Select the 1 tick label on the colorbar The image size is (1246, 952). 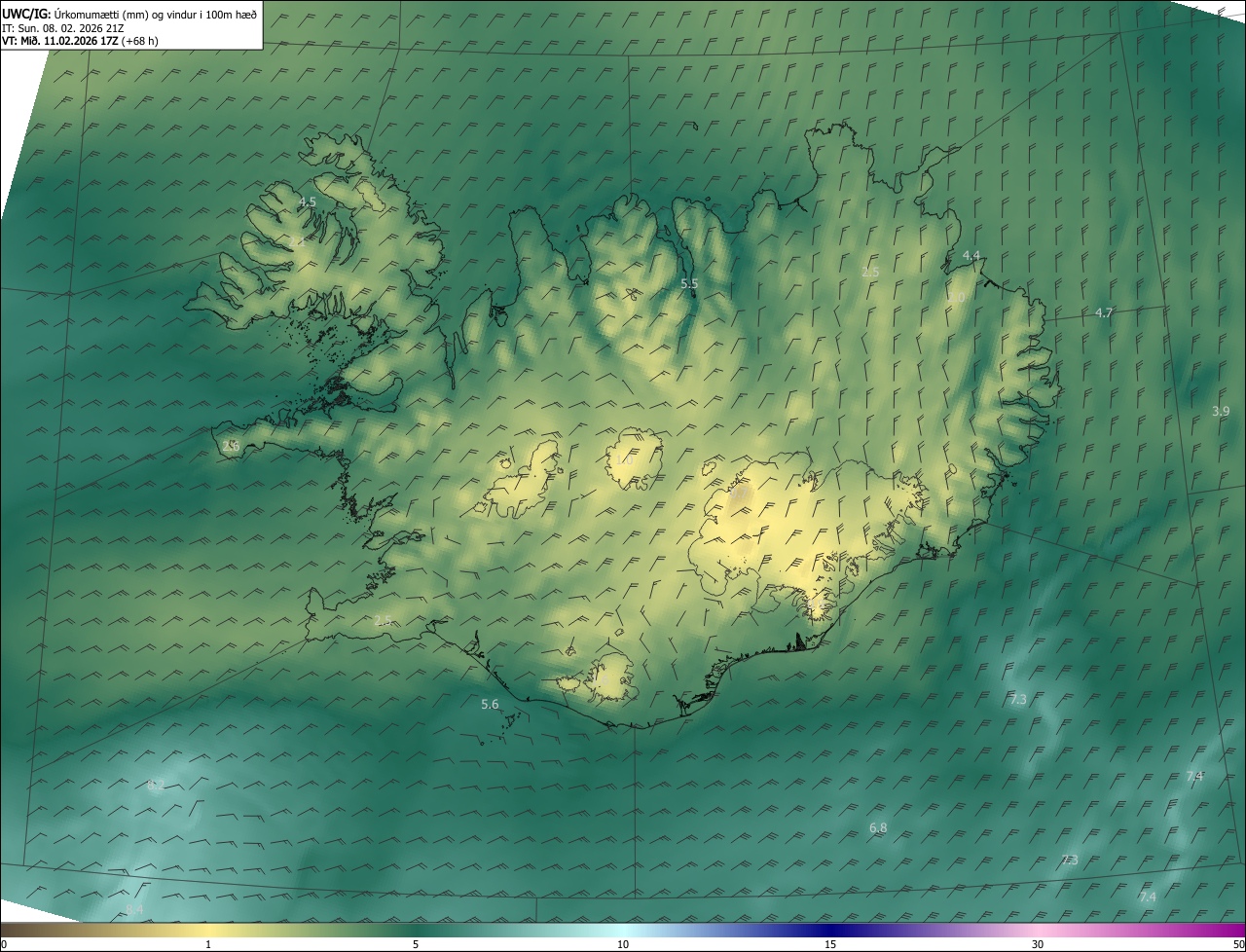click(x=208, y=944)
